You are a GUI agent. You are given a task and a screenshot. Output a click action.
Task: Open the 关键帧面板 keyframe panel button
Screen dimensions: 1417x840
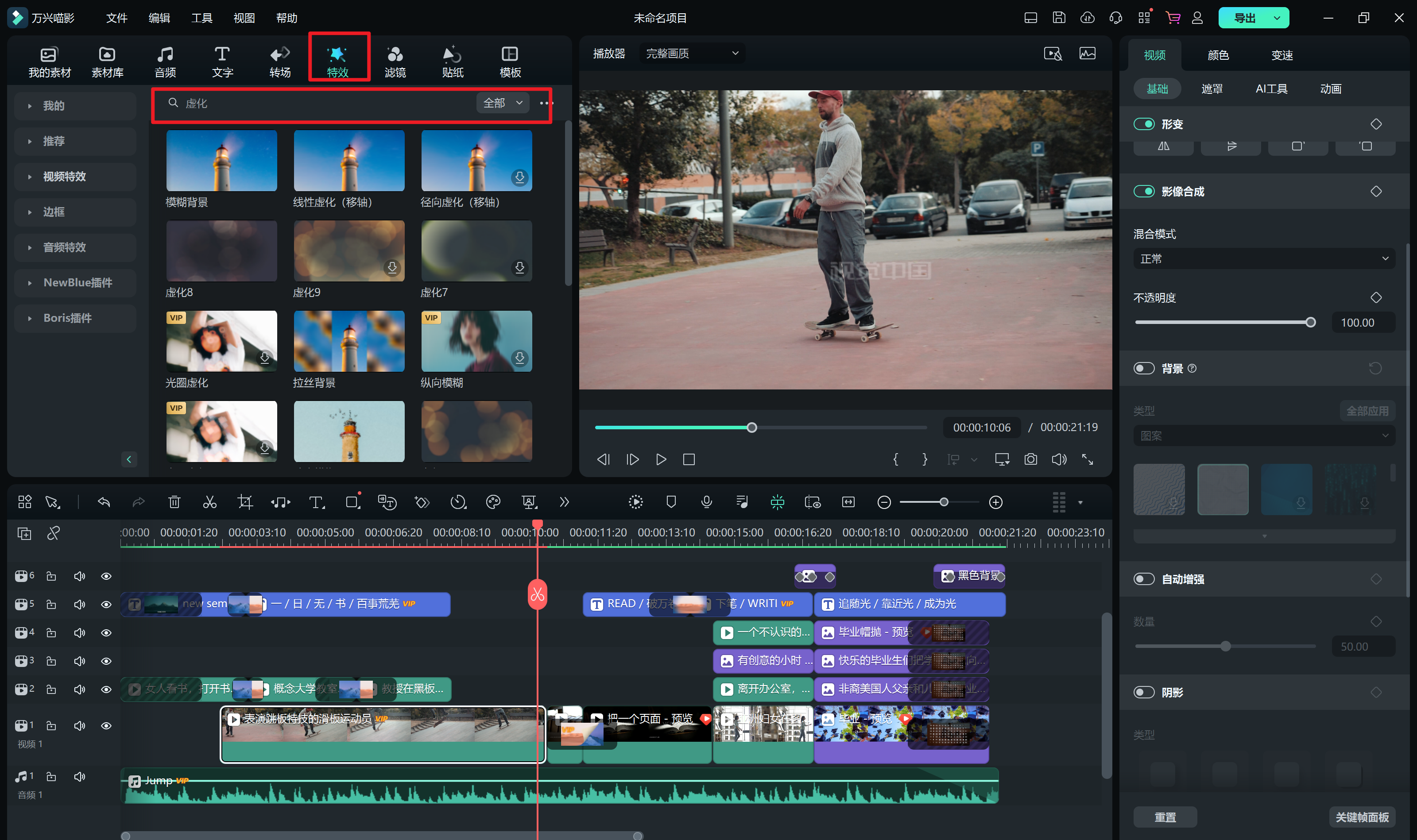[1362, 817]
